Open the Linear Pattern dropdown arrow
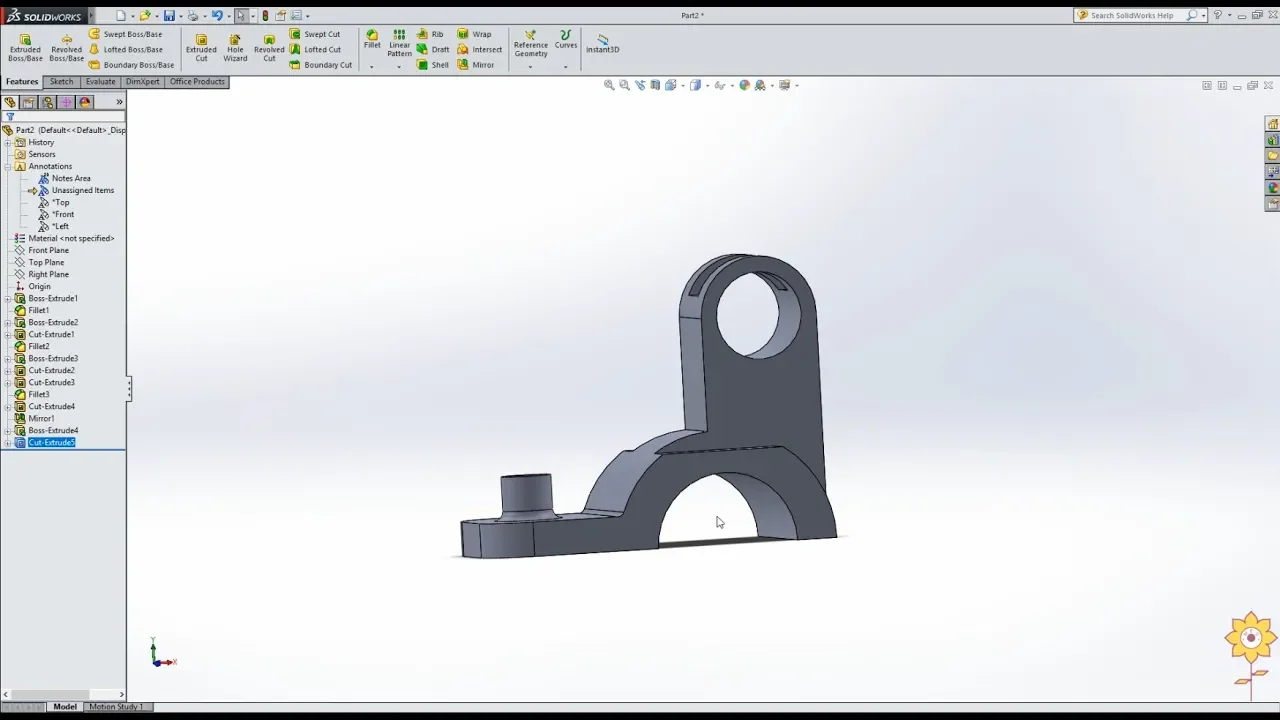1280x720 pixels. pos(399,67)
